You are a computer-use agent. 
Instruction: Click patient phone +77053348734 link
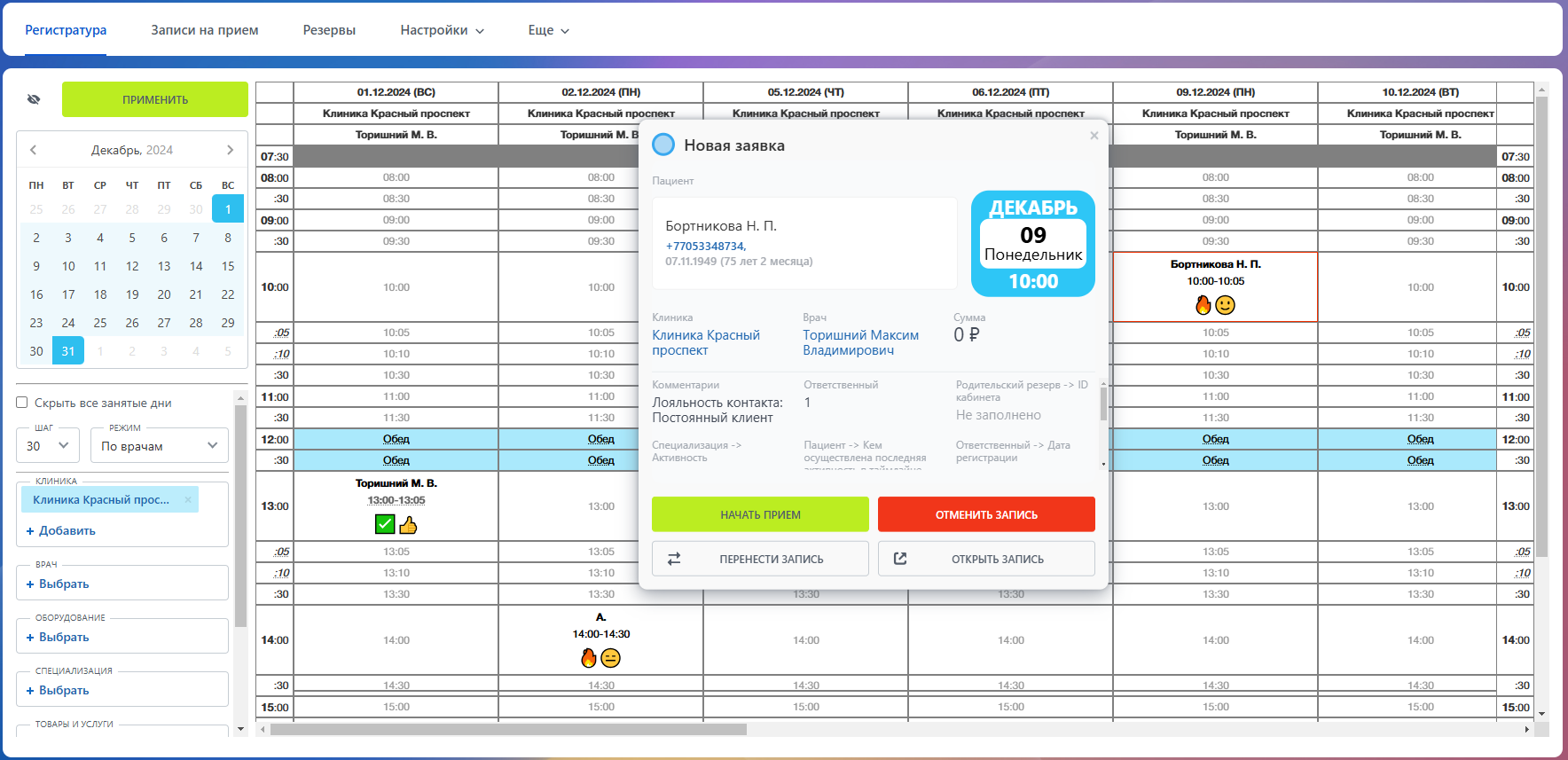[705, 247]
